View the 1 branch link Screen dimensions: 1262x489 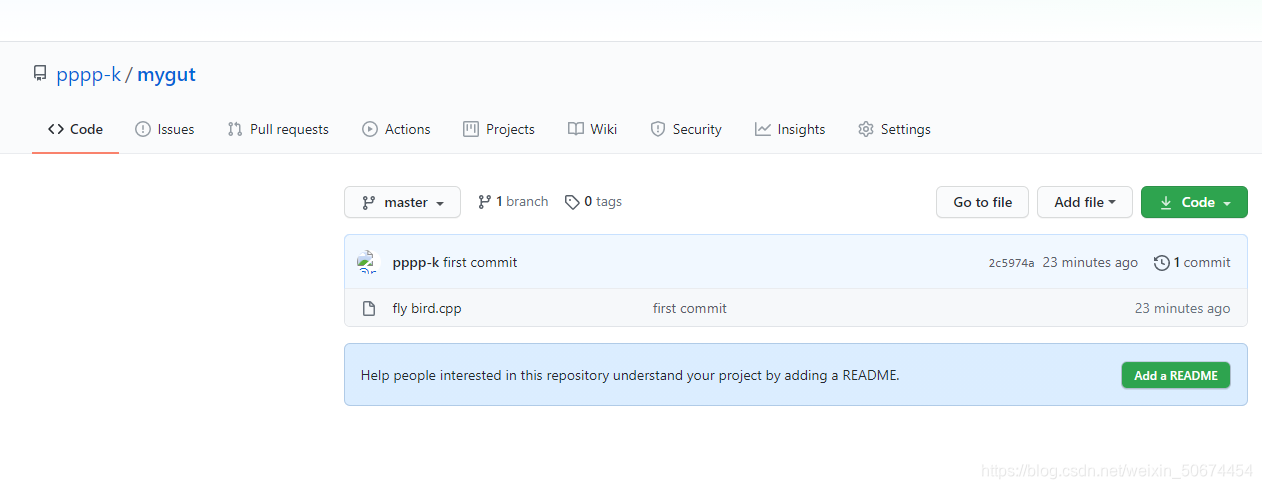coord(513,201)
